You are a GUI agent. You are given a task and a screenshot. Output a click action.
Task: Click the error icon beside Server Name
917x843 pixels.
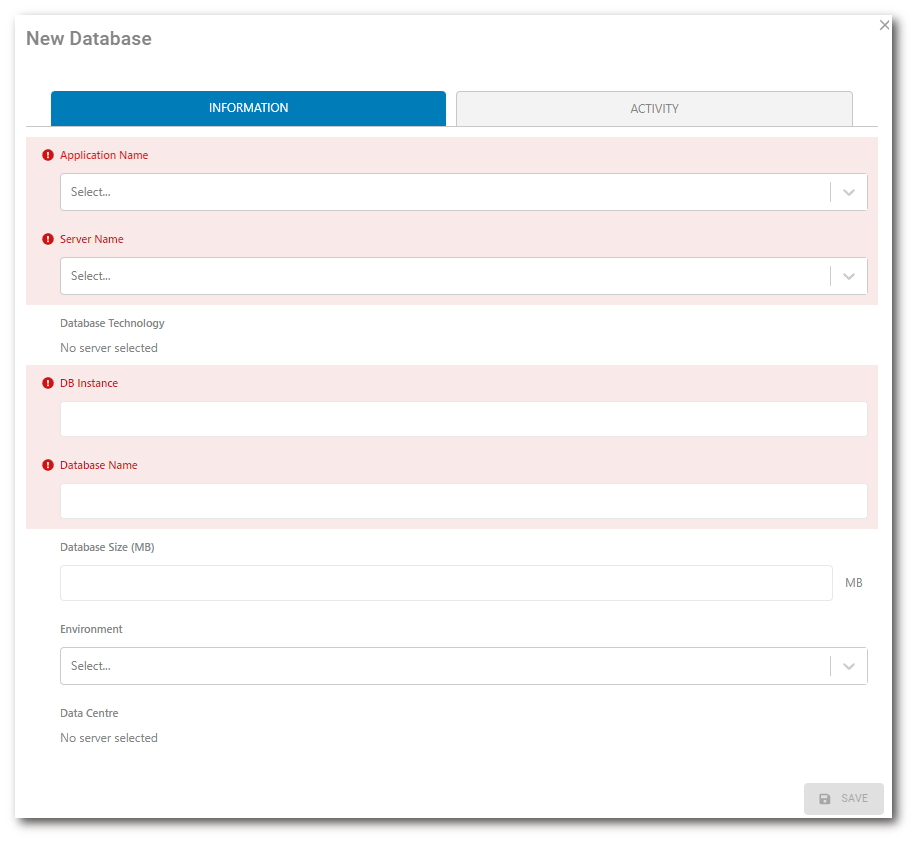[x=48, y=240]
